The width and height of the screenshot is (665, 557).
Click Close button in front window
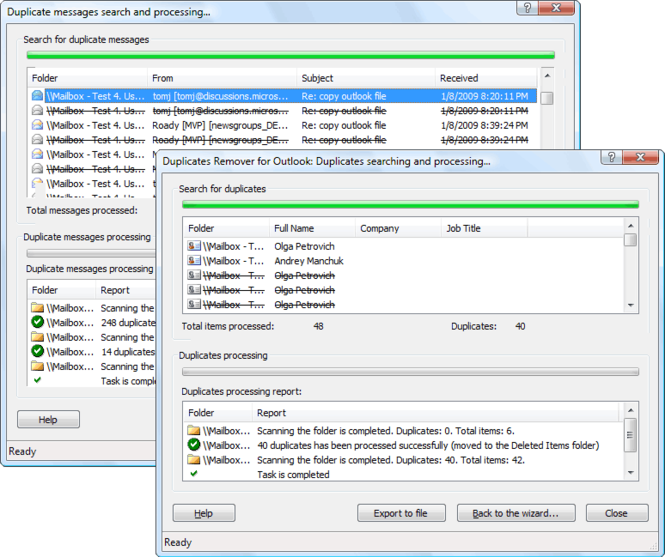pyautogui.click(x=617, y=513)
